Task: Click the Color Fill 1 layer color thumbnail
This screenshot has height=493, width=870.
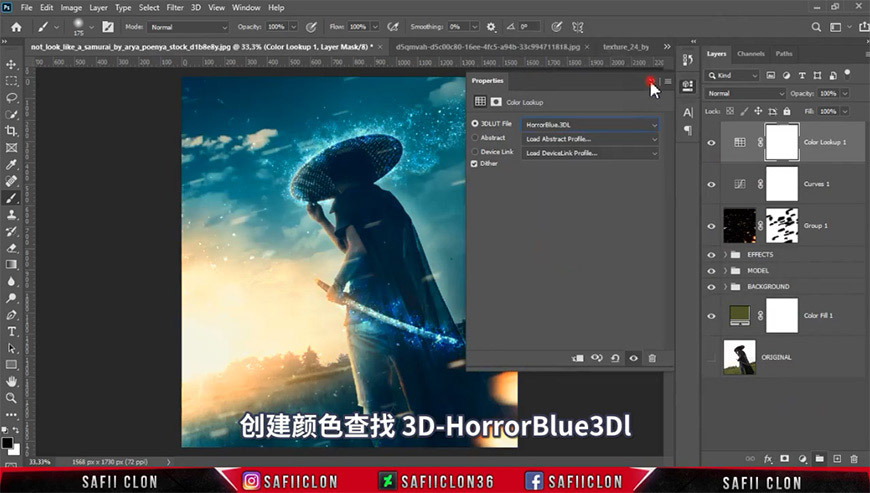Action: pos(740,316)
